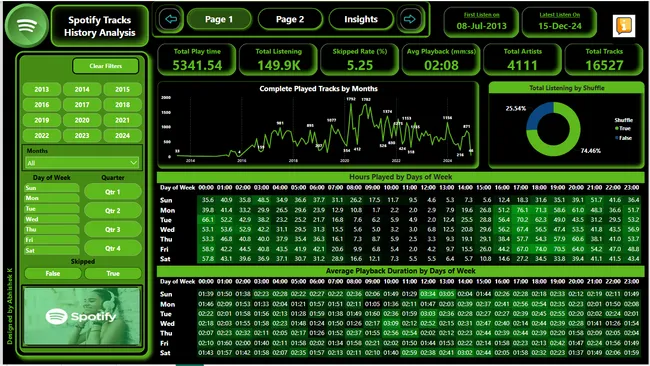Select Fri in Day of Week slicer

click(x=51, y=240)
